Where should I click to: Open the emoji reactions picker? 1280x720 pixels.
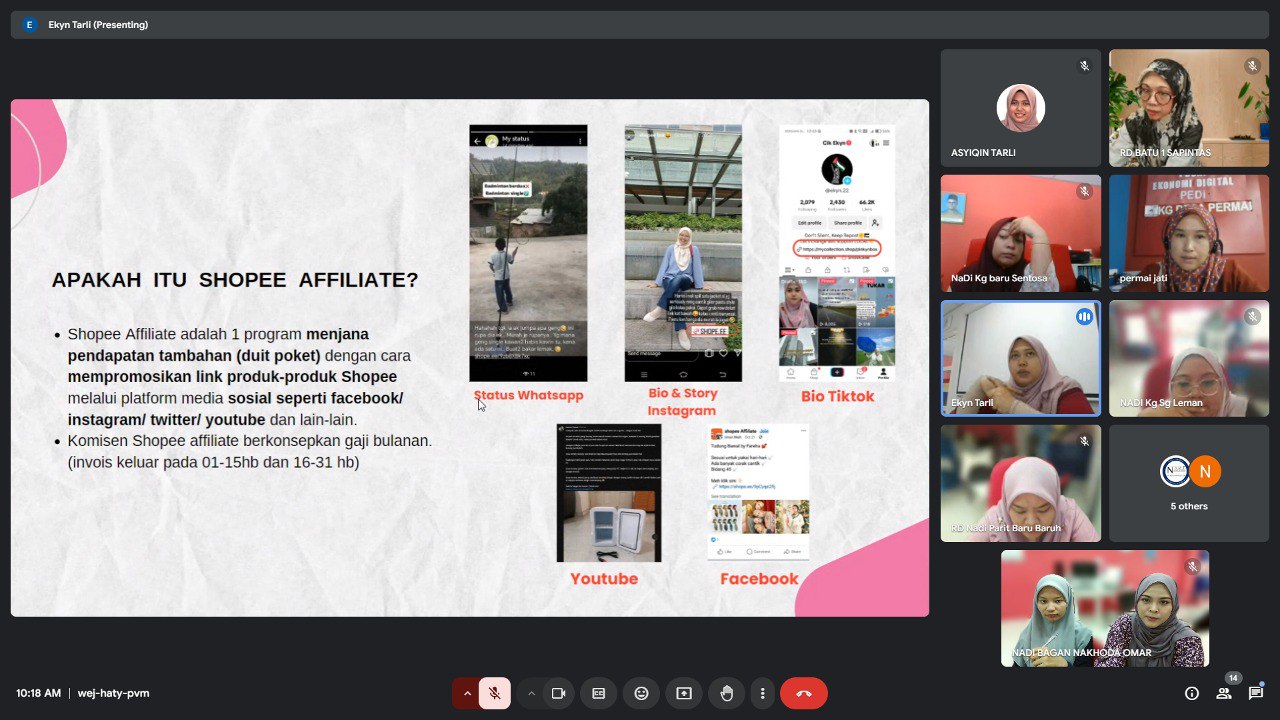(x=641, y=693)
